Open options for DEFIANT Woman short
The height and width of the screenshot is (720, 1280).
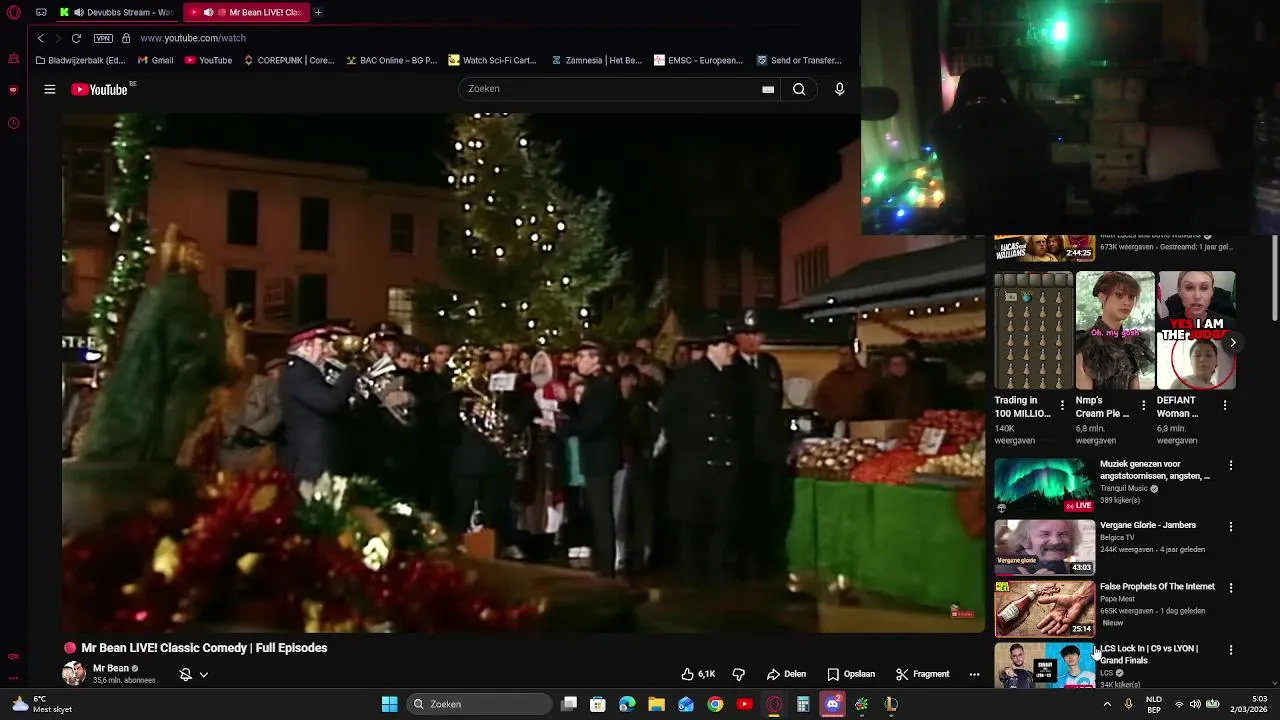pos(1225,405)
